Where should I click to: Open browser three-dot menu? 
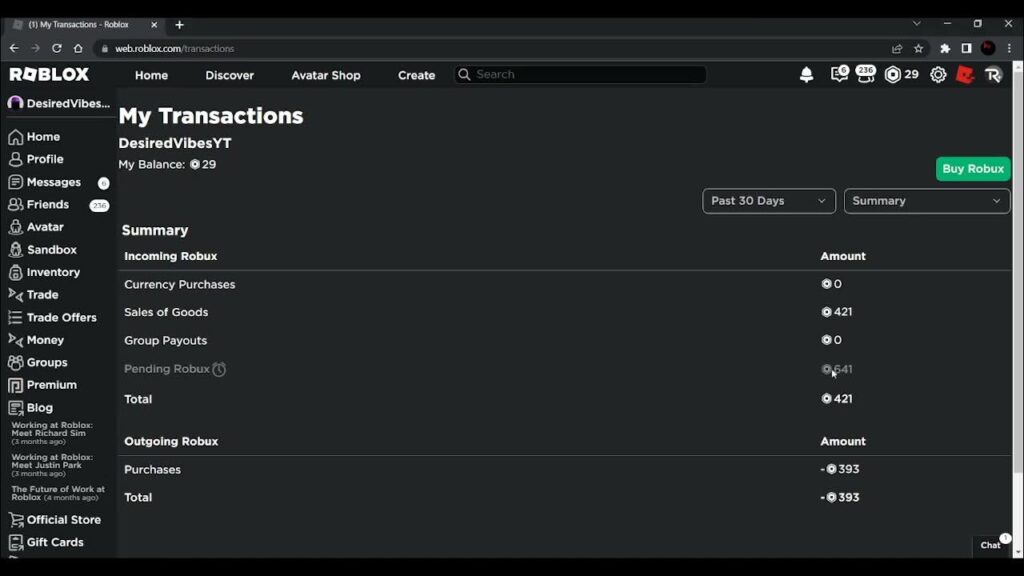pyautogui.click(x=1009, y=48)
